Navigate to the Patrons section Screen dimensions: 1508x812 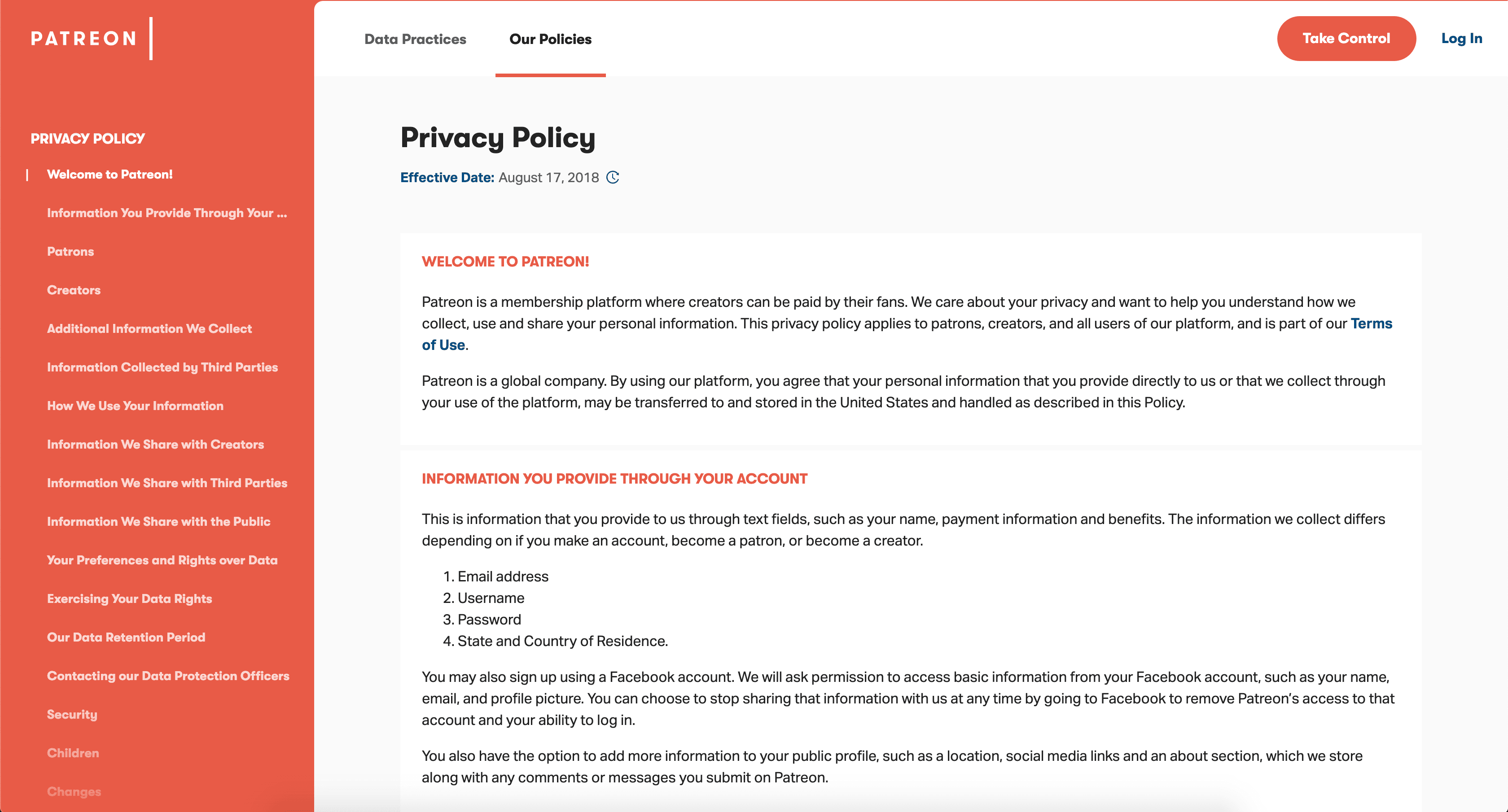pyautogui.click(x=70, y=252)
